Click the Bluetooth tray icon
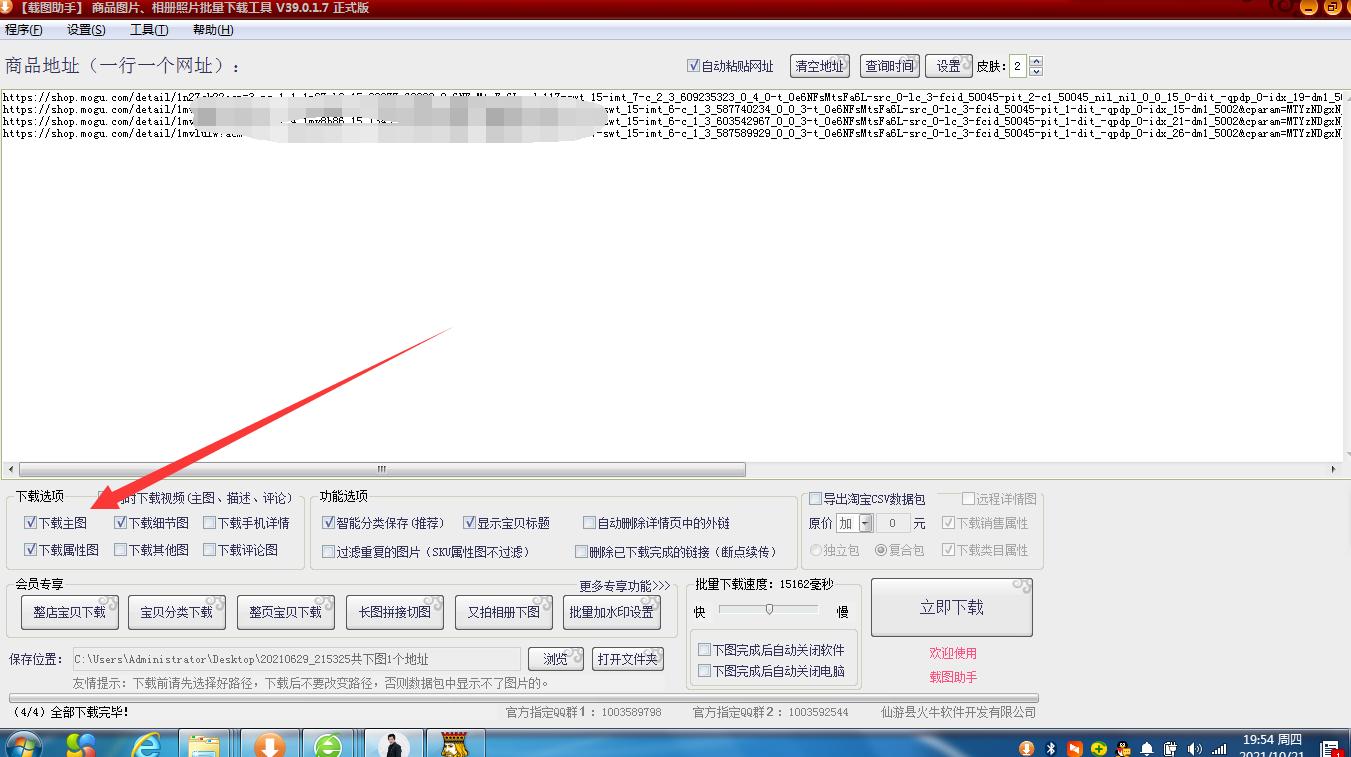This screenshot has height=757, width=1351. [x=1051, y=748]
